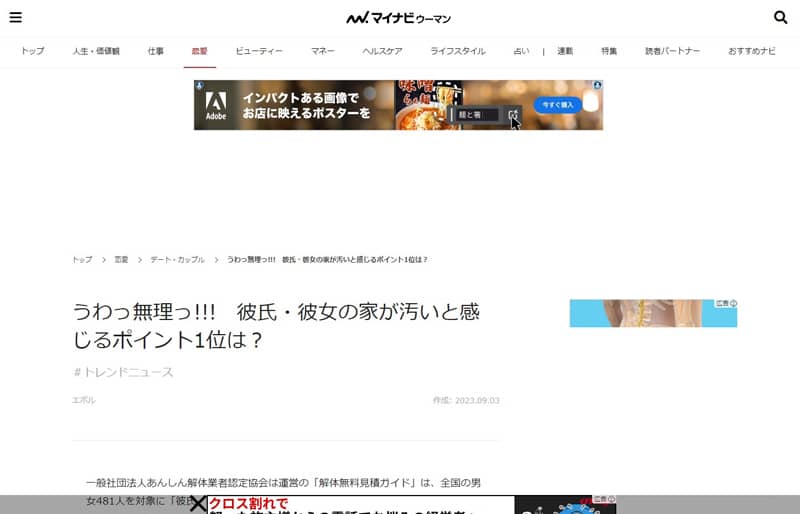The width and height of the screenshot is (800, 514).
Task: Click the トップ breadcrumb link
Action: tap(82, 260)
